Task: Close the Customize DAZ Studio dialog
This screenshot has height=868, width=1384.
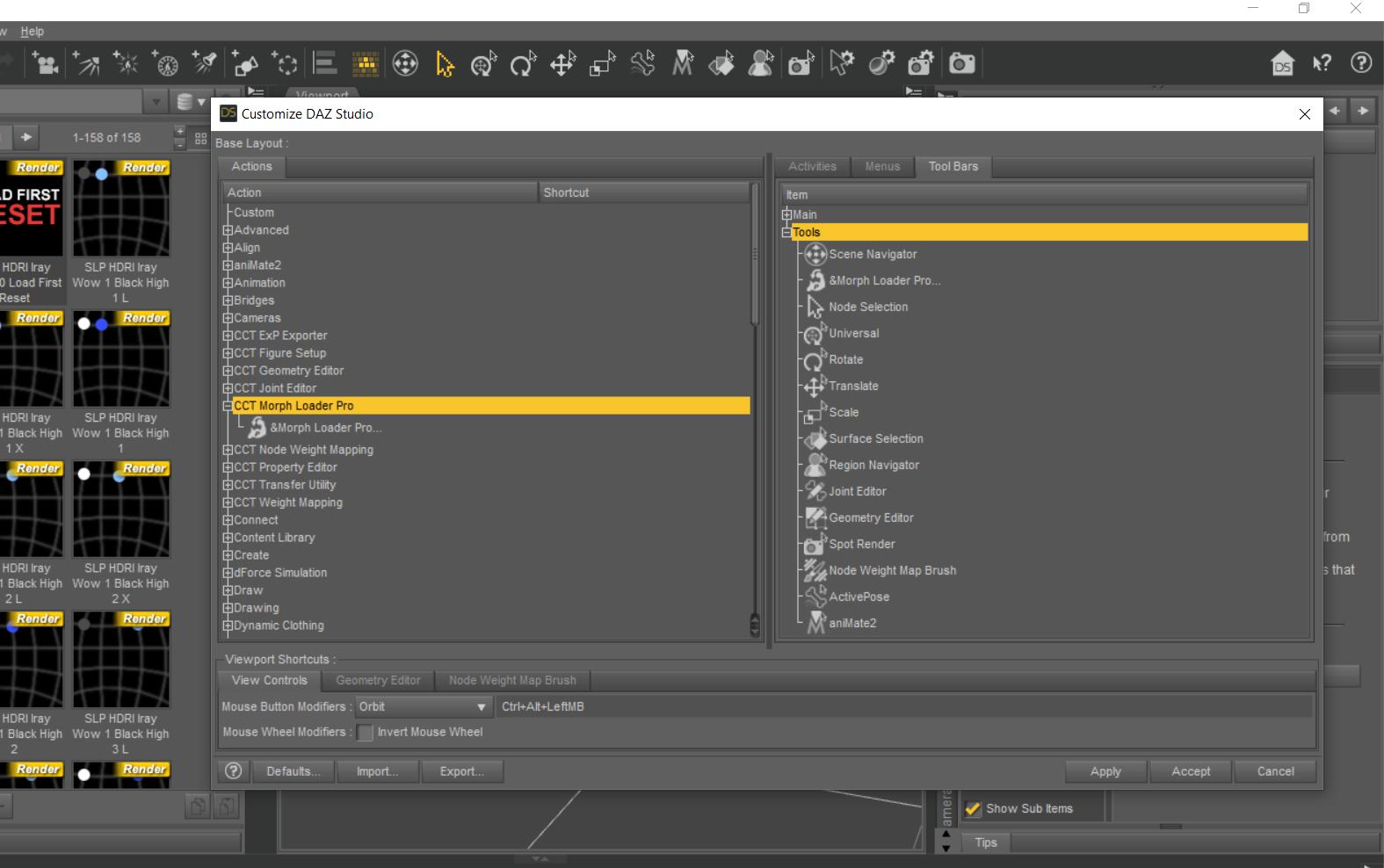Action: click(1305, 114)
